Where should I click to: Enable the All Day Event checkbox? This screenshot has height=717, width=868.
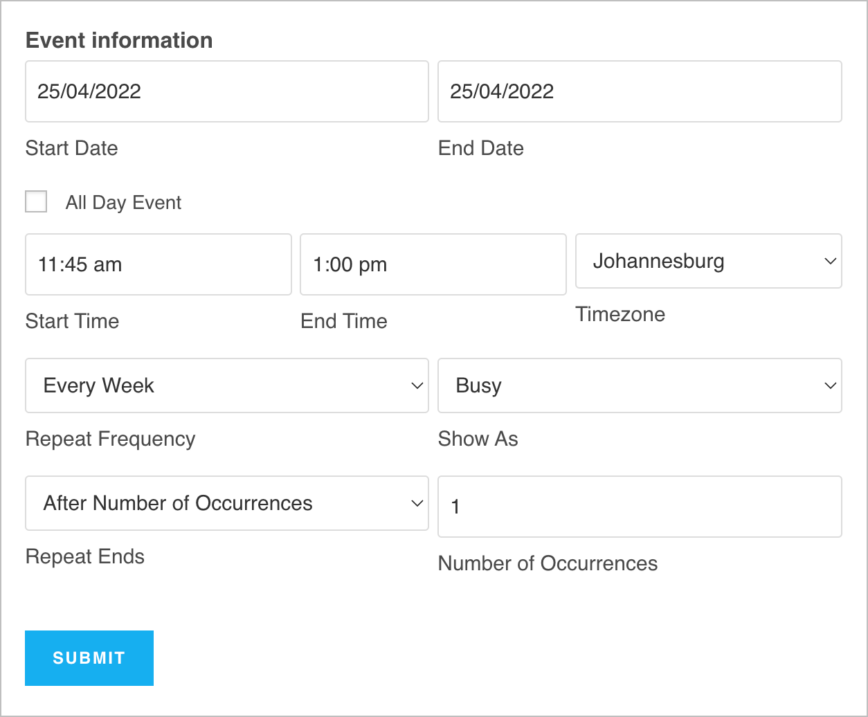click(36, 201)
